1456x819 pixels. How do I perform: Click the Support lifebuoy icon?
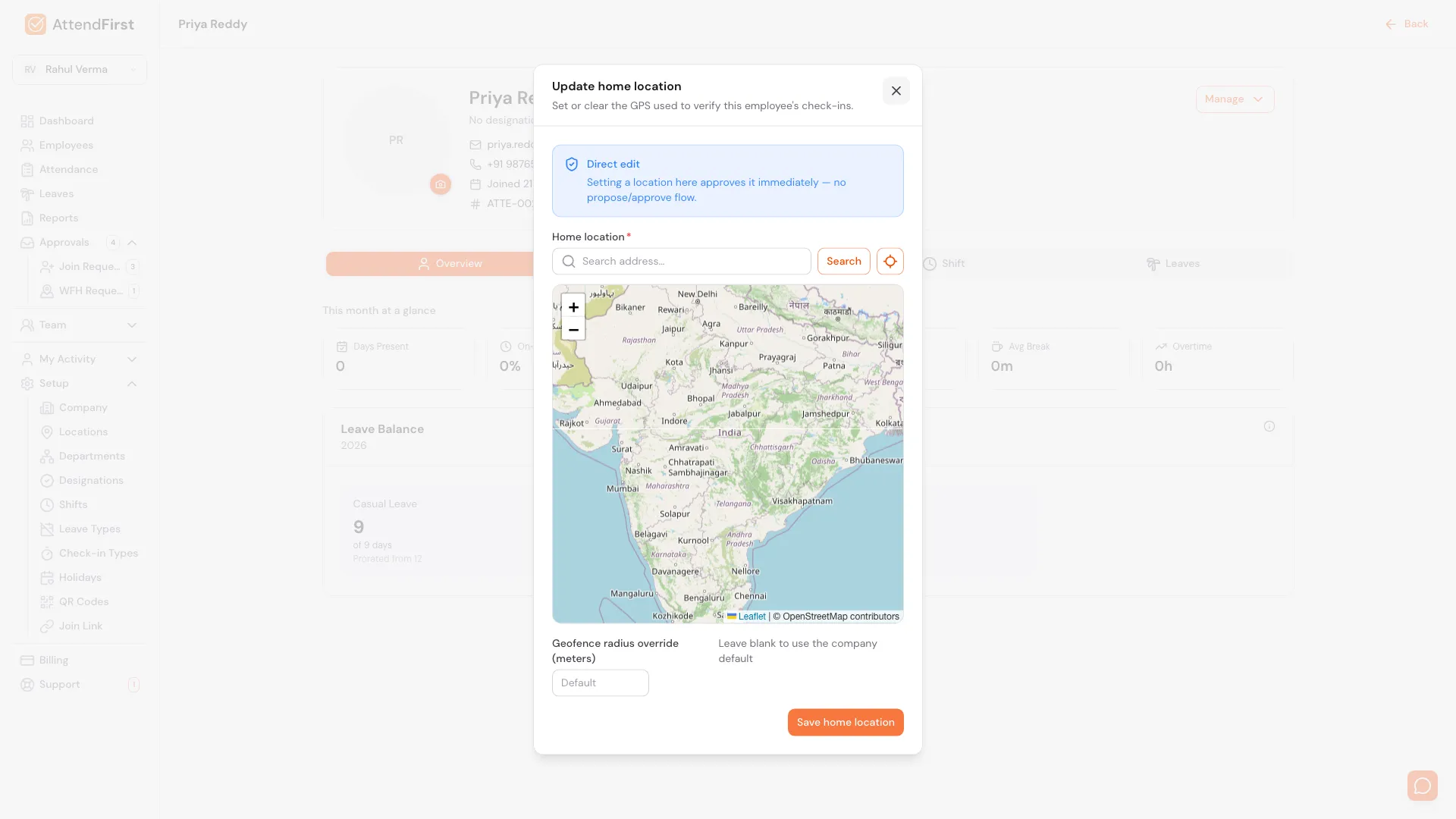(x=27, y=685)
